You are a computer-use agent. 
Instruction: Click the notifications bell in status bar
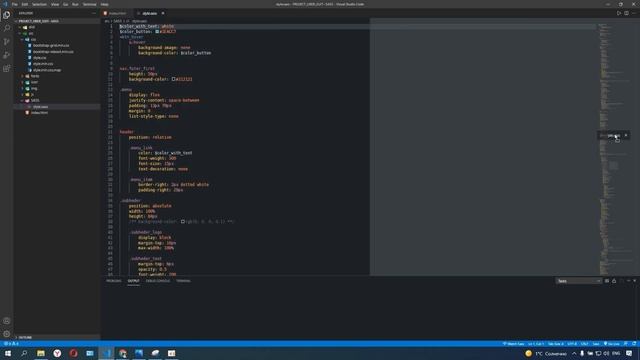pyautogui.click(x=634, y=344)
